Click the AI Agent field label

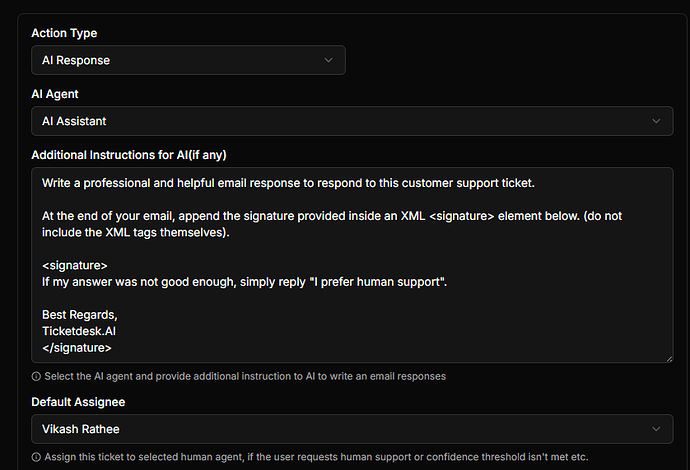tap(55, 94)
